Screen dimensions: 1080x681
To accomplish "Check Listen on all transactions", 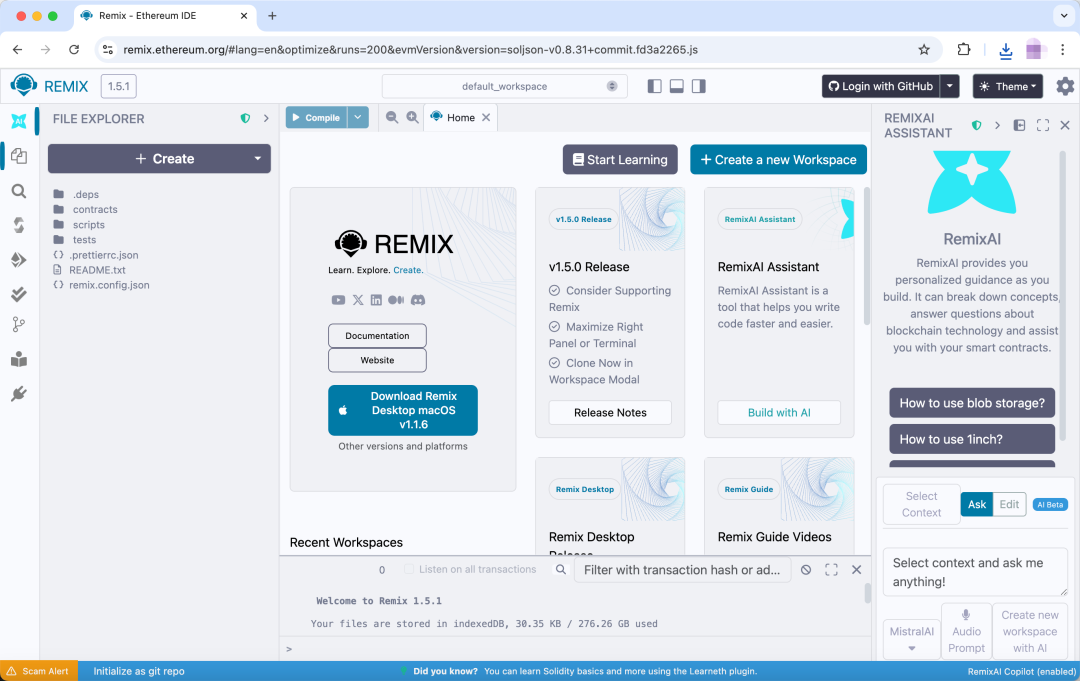I will point(409,569).
